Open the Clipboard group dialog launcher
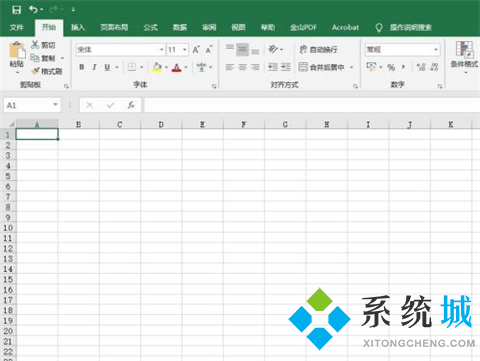Image resolution: width=480 pixels, height=361 pixels. click(66, 86)
